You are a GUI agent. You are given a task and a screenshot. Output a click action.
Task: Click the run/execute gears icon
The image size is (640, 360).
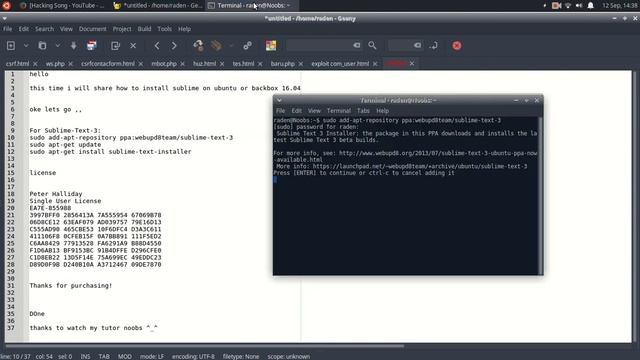(247, 46)
